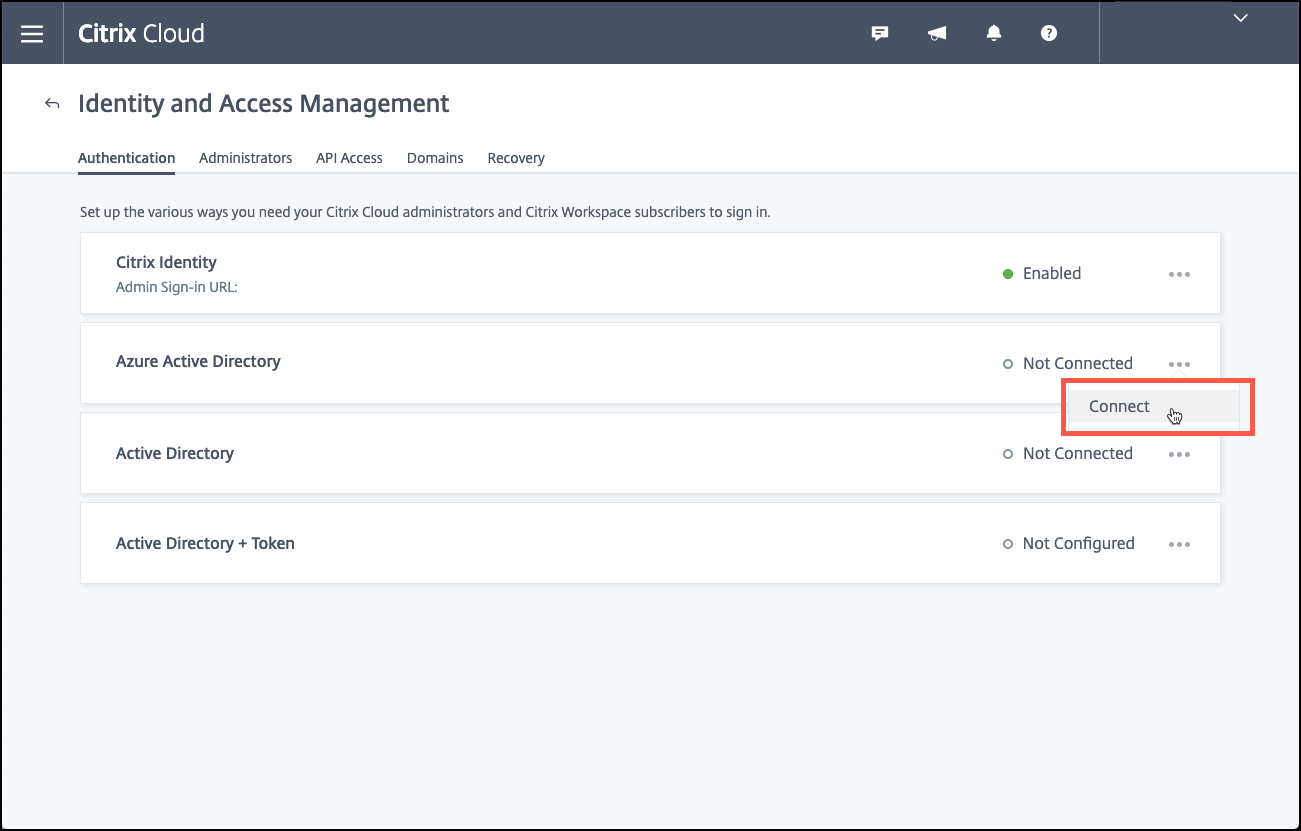1301x831 pixels.
Task: Open Citrix Identity ellipsis options
Action: click(x=1179, y=274)
